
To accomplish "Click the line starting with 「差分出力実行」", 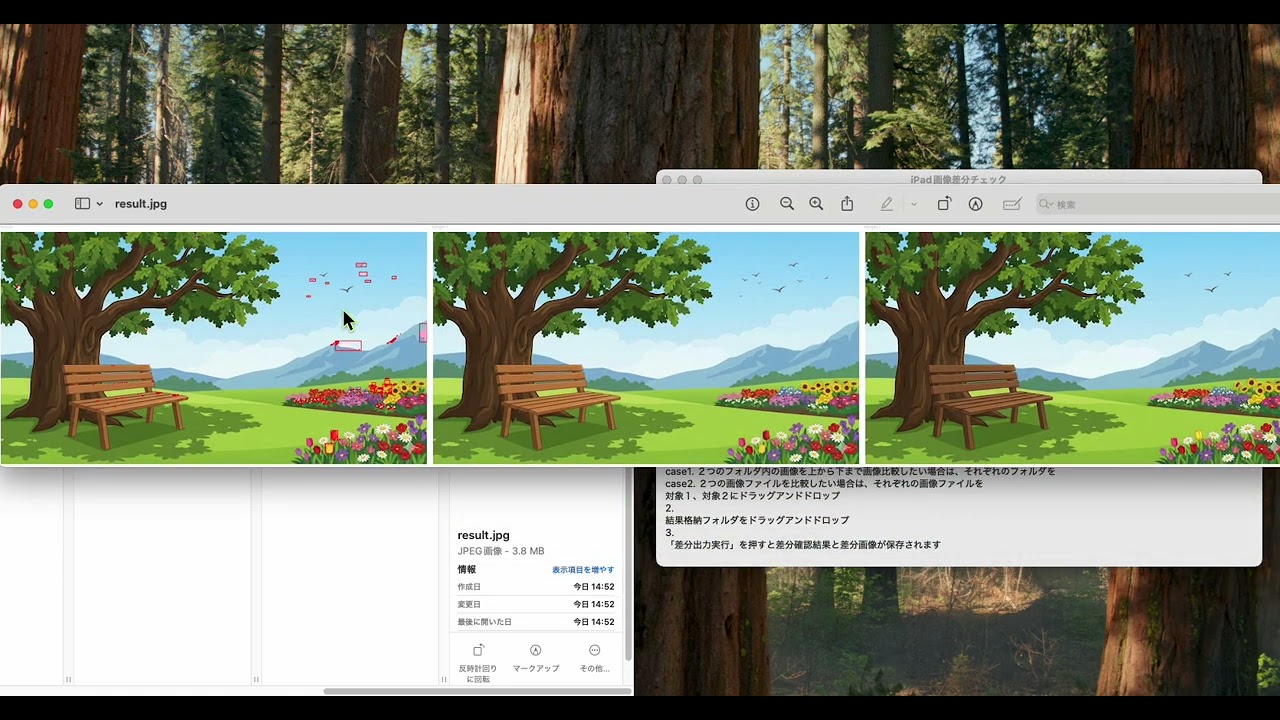I will [803, 546].
